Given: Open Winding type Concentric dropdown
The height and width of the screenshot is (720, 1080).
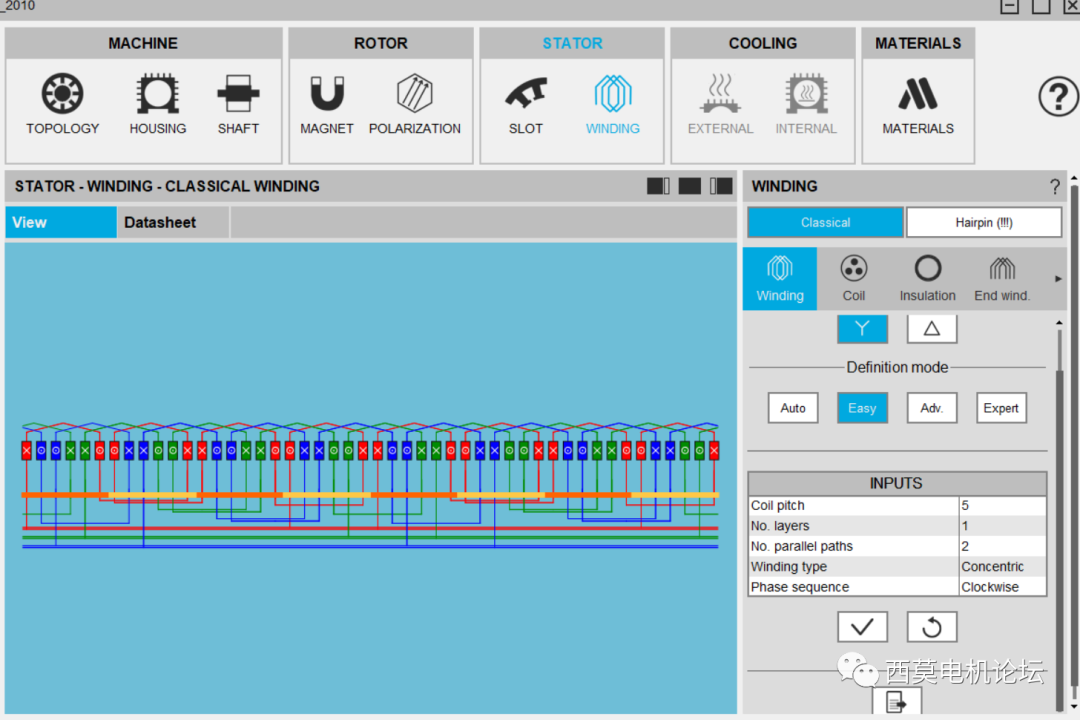Looking at the screenshot, I should [1003, 566].
